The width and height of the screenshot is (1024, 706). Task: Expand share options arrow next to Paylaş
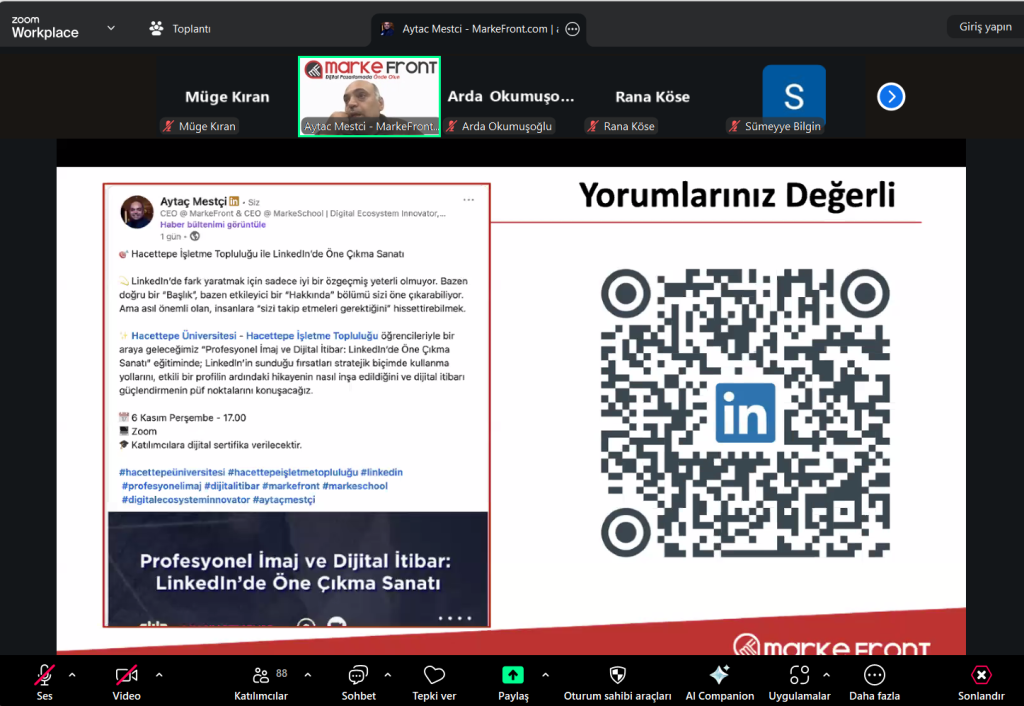tap(544, 674)
